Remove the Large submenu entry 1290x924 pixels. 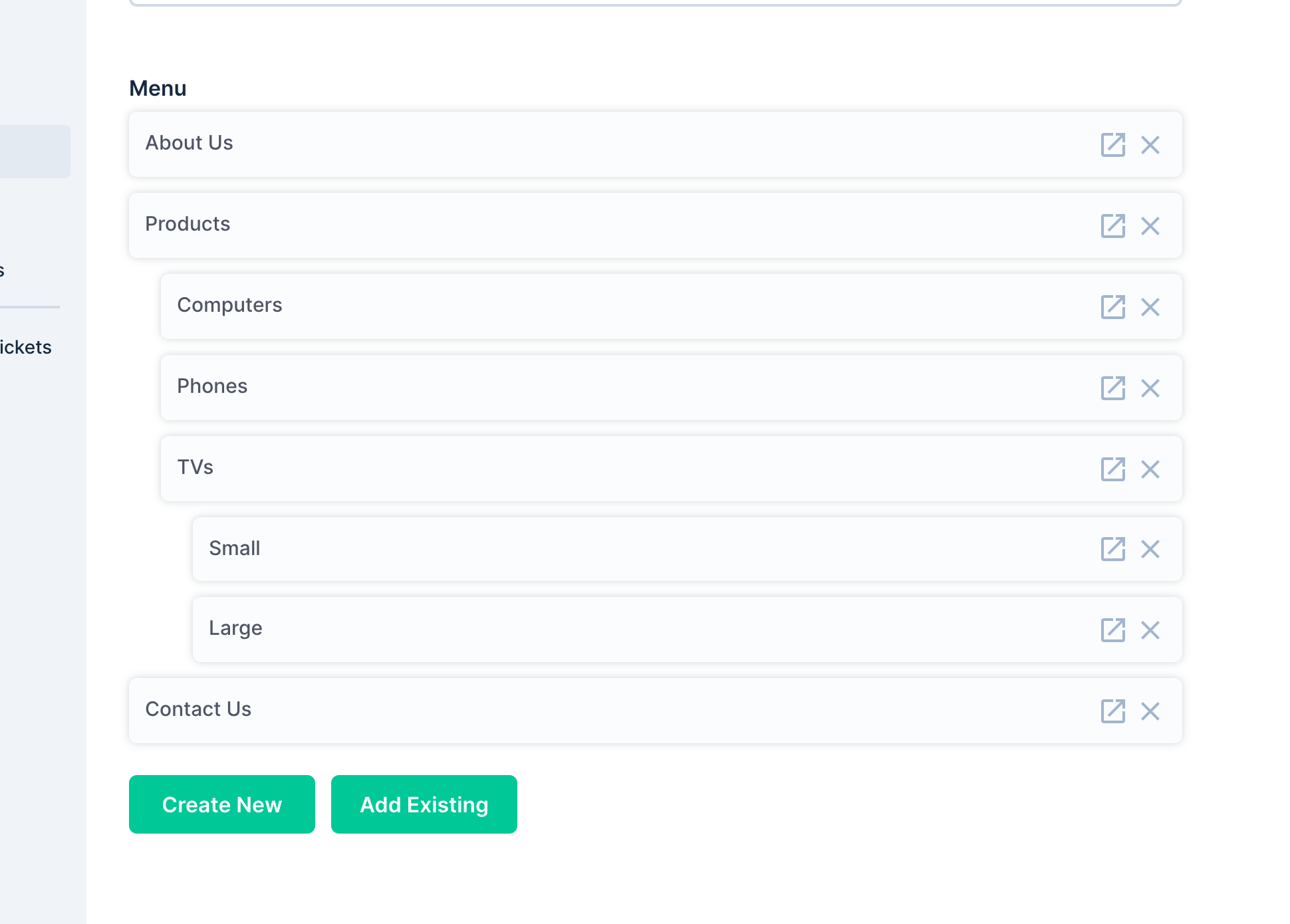tap(1151, 630)
